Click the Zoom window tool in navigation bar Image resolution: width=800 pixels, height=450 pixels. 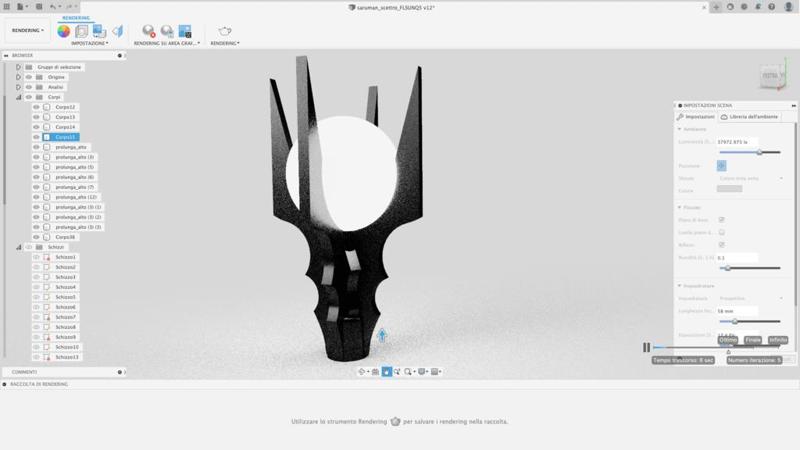(x=397, y=372)
